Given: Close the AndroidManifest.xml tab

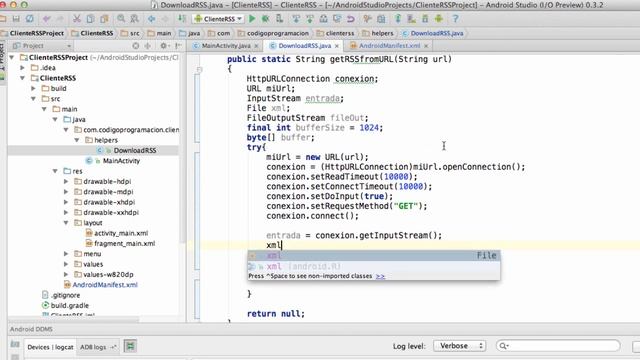Looking at the screenshot, I should [426, 46].
